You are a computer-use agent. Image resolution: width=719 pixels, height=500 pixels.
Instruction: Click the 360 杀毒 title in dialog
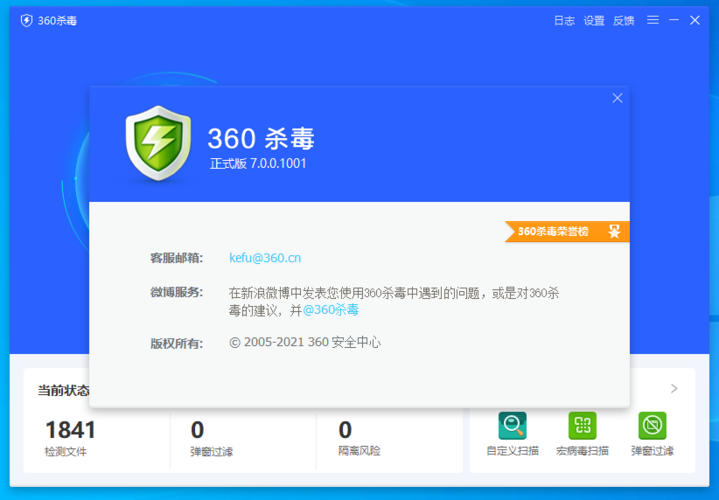pyautogui.click(x=261, y=139)
